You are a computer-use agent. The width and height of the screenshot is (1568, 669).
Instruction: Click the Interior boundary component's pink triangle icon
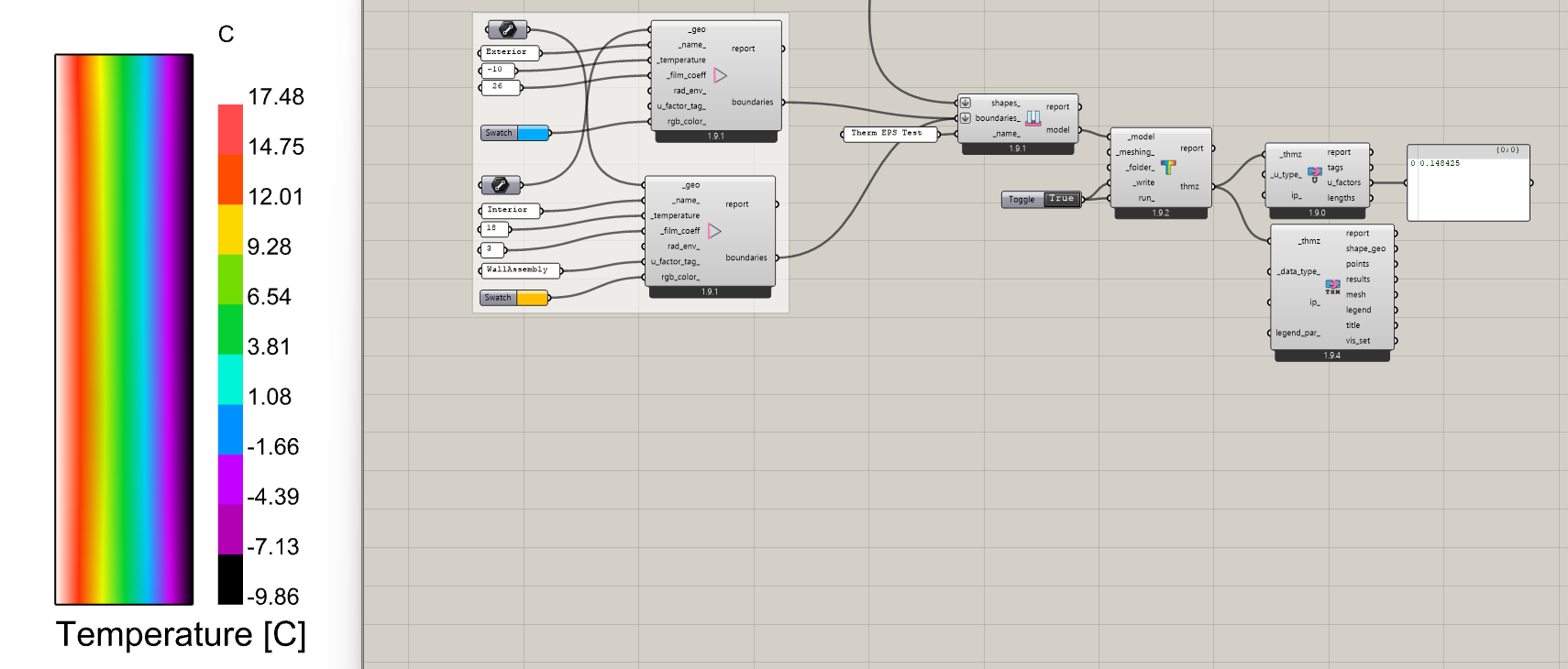coord(714,231)
